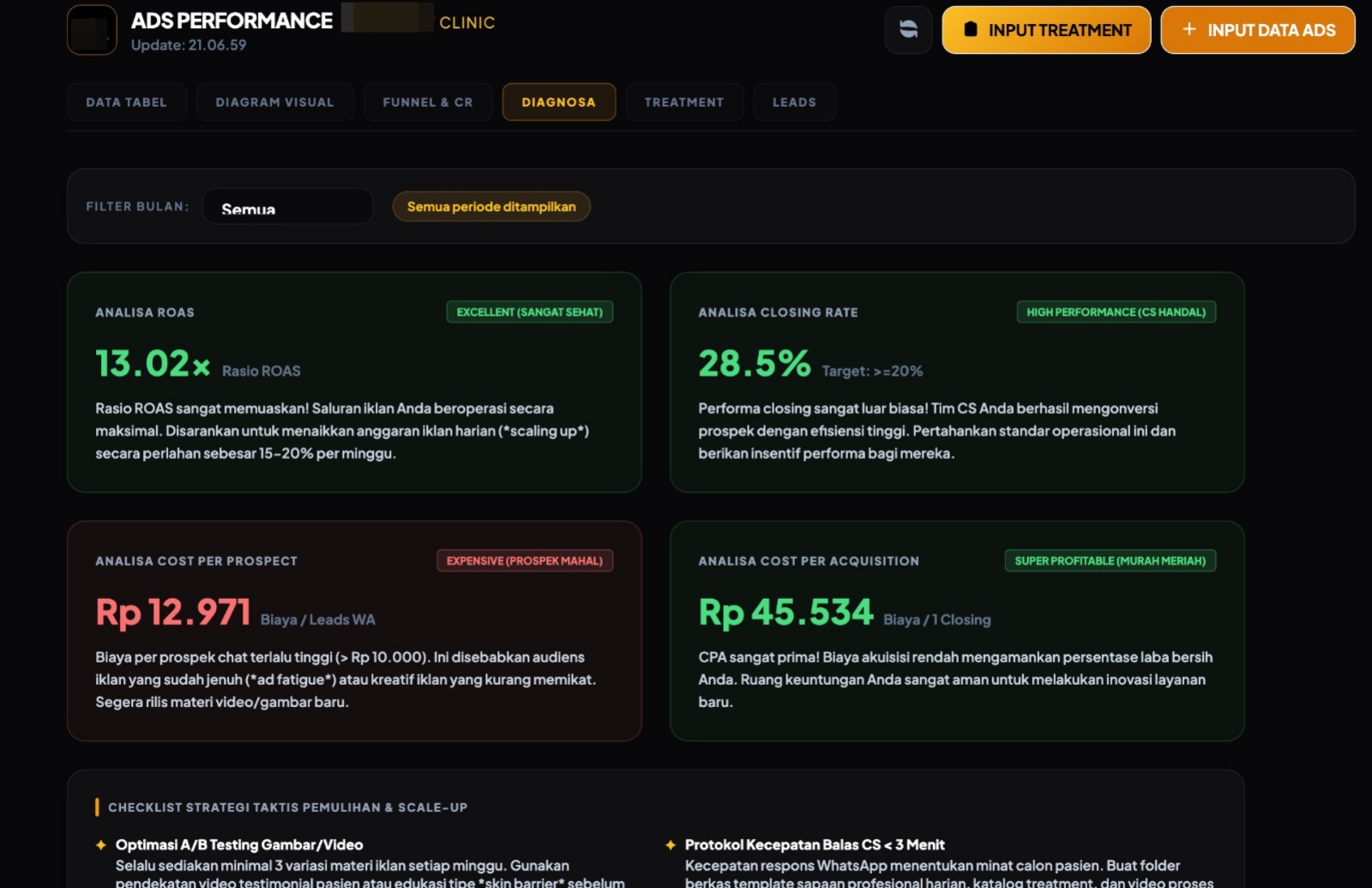Switch to the DATA TABEL tab
The width and height of the screenshot is (1372, 888).
[x=127, y=102]
